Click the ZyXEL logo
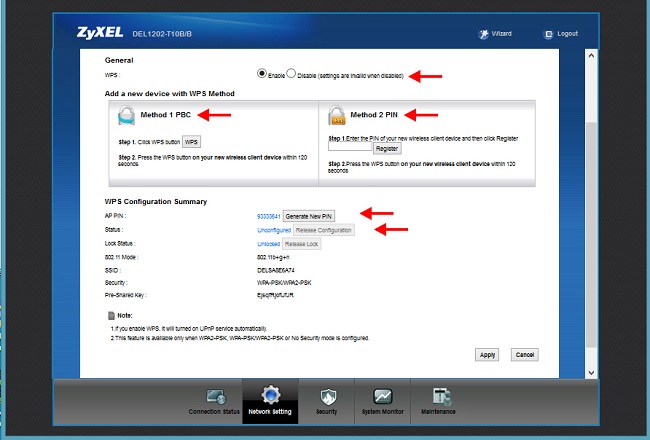This screenshot has height=440, width=650. [x=100, y=33]
